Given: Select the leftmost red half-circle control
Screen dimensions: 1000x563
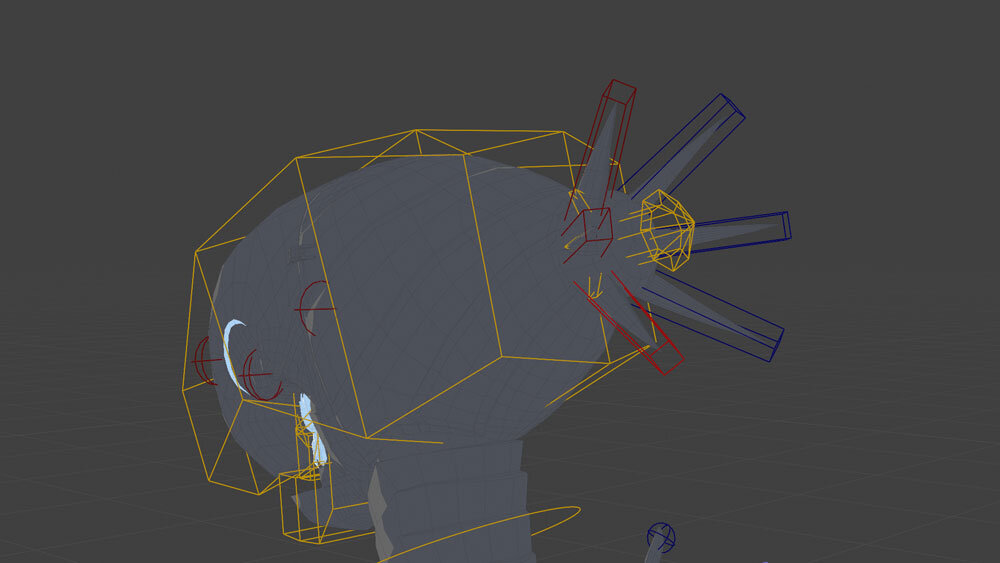Looking at the screenshot, I should pyautogui.click(x=204, y=361).
